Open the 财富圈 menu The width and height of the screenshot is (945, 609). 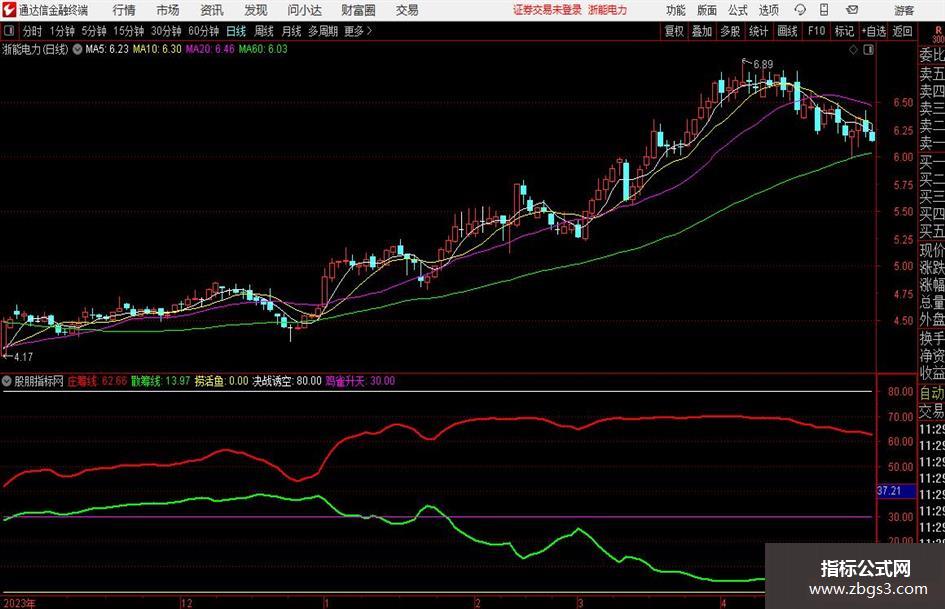[358, 10]
